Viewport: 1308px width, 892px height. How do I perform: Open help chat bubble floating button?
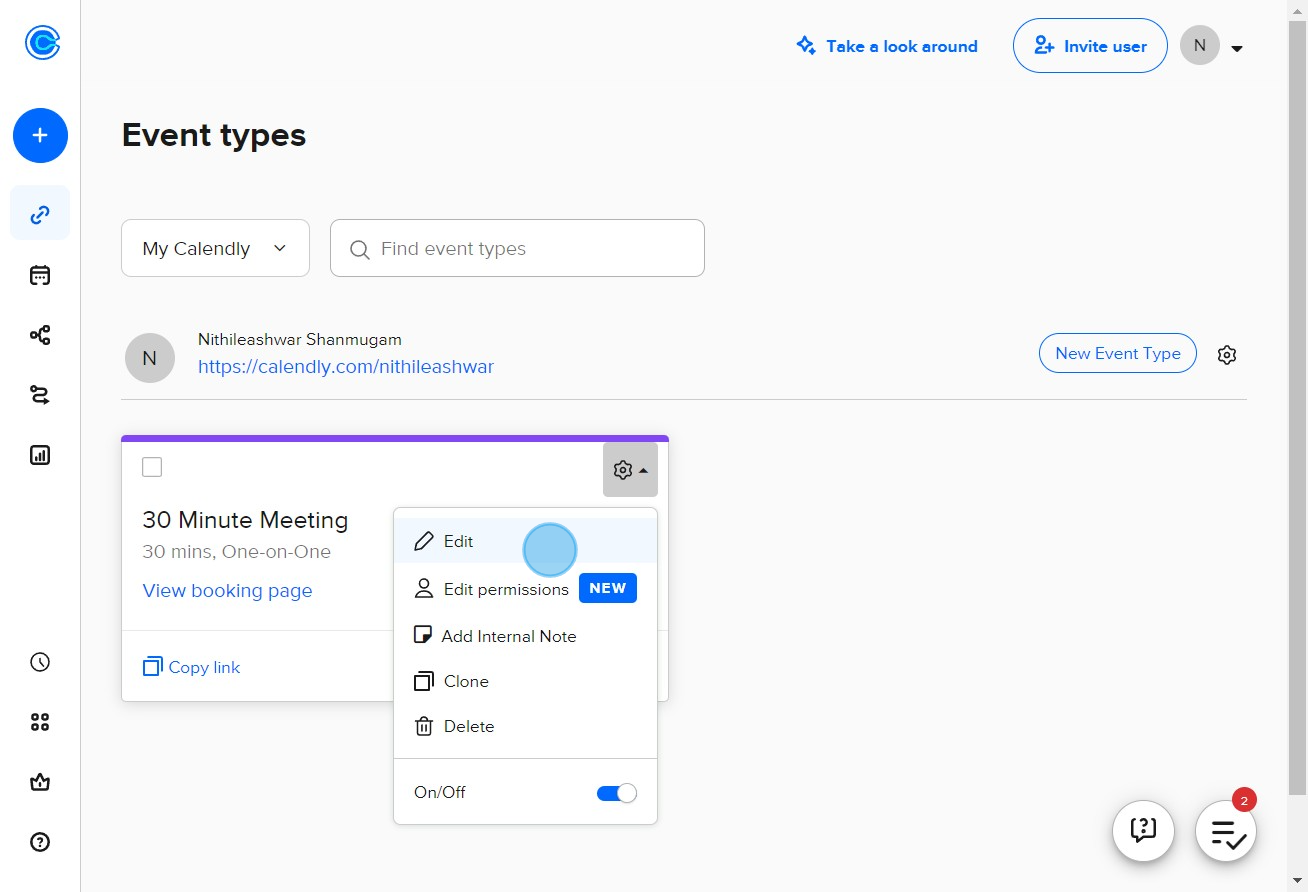pyautogui.click(x=1143, y=830)
